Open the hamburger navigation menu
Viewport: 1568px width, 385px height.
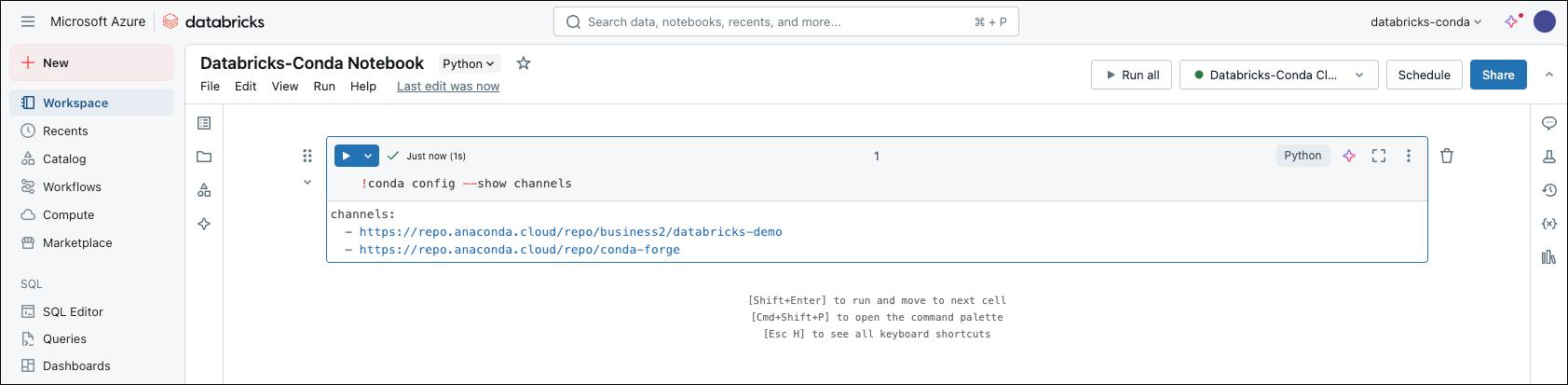pyautogui.click(x=28, y=21)
